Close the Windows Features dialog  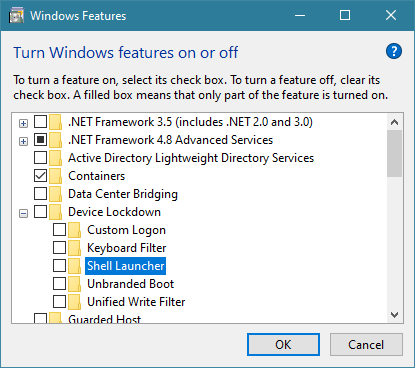(x=391, y=16)
